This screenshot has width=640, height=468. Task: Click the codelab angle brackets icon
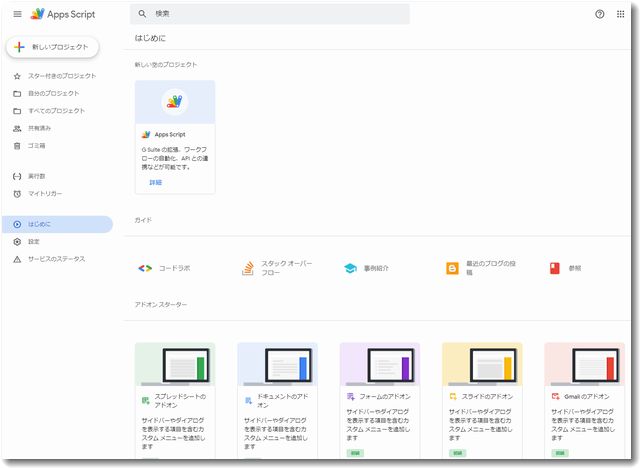145,268
